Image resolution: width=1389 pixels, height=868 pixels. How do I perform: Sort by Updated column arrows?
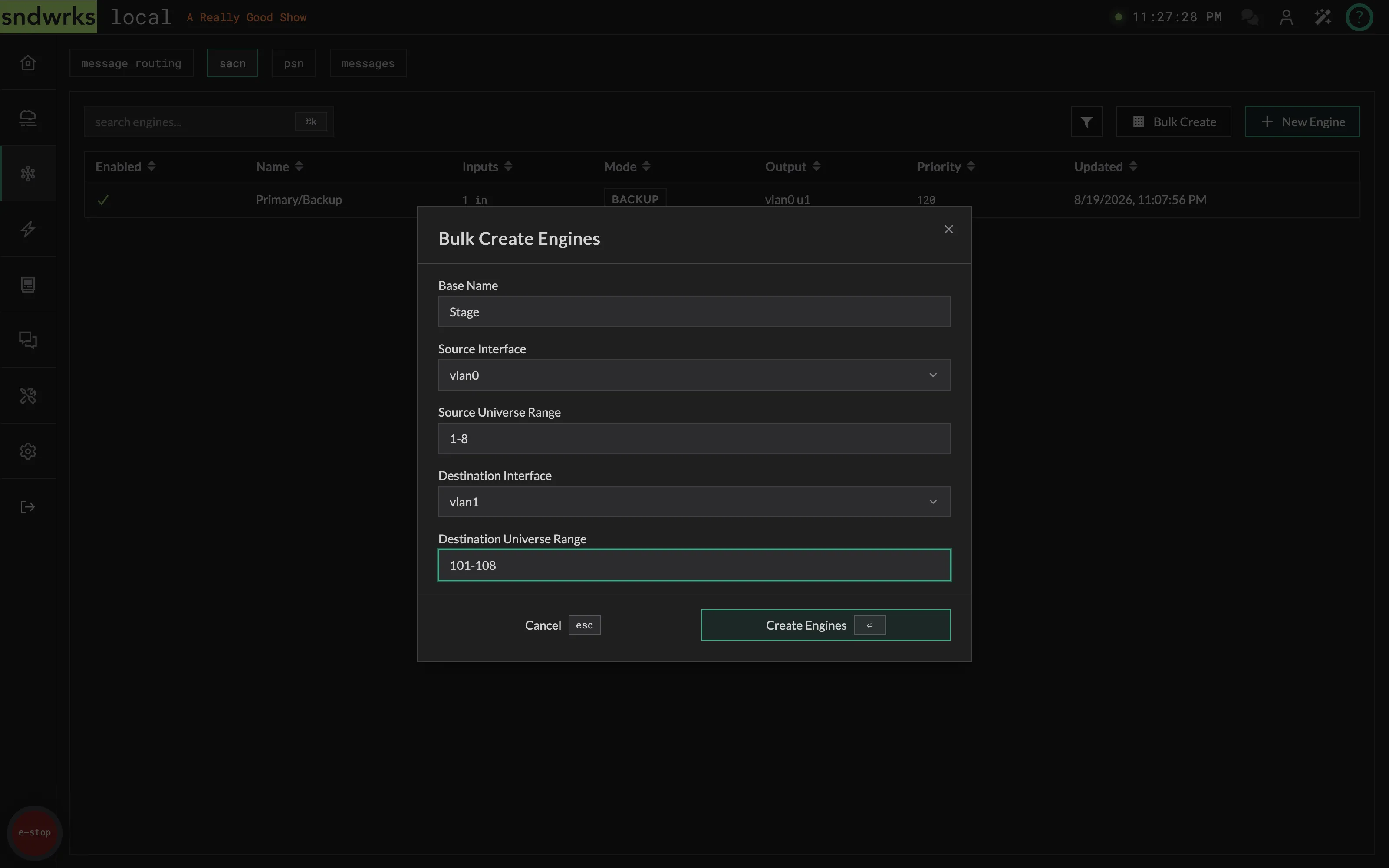click(1133, 167)
